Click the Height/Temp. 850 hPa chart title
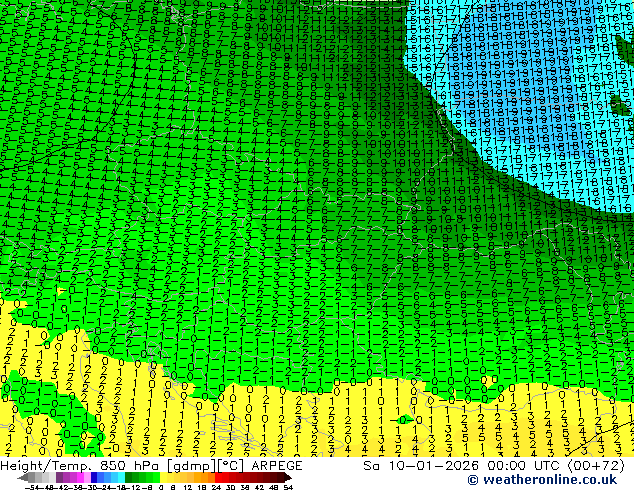The height and width of the screenshot is (490, 634). [82, 466]
